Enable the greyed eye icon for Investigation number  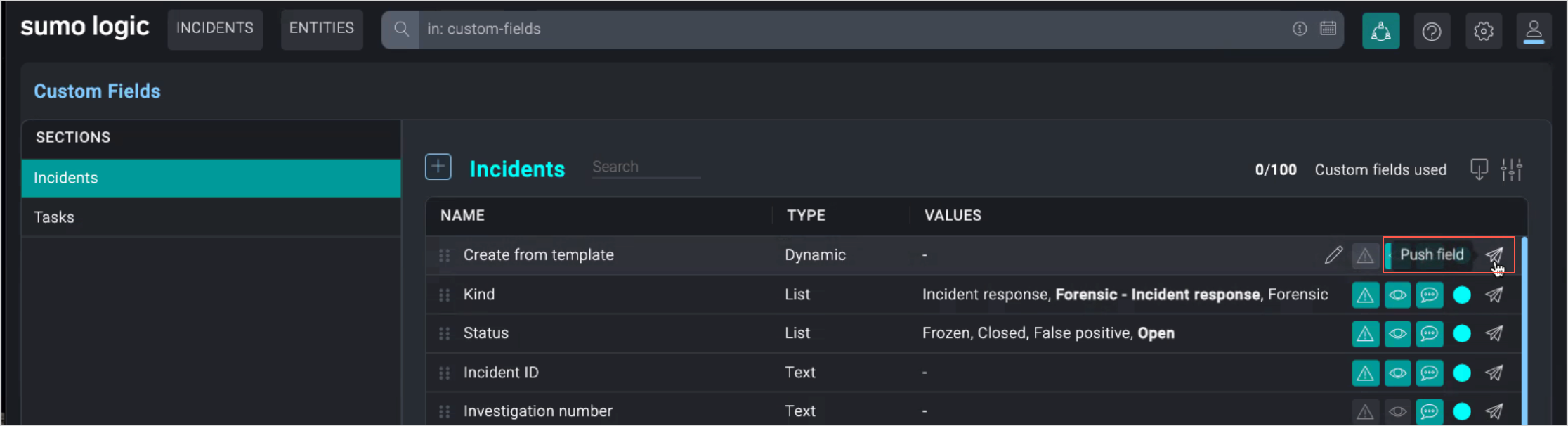click(x=1397, y=411)
